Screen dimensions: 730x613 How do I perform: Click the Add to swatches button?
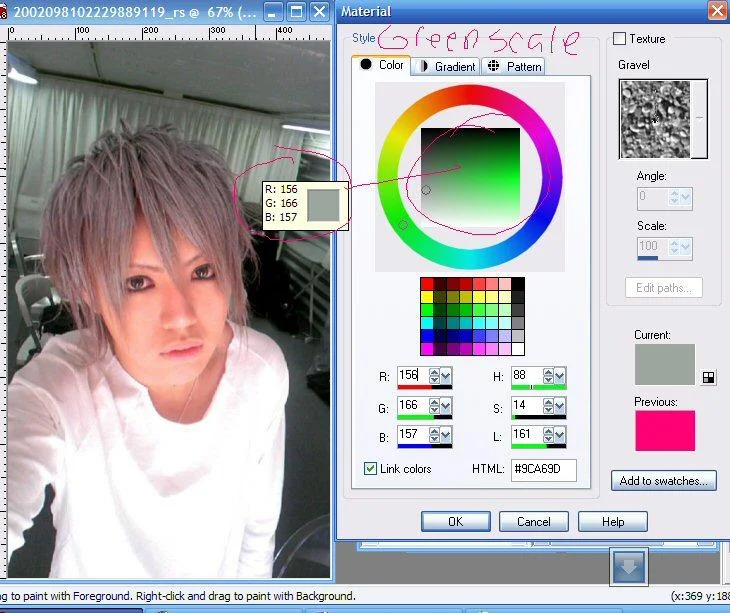coord(663,481)
